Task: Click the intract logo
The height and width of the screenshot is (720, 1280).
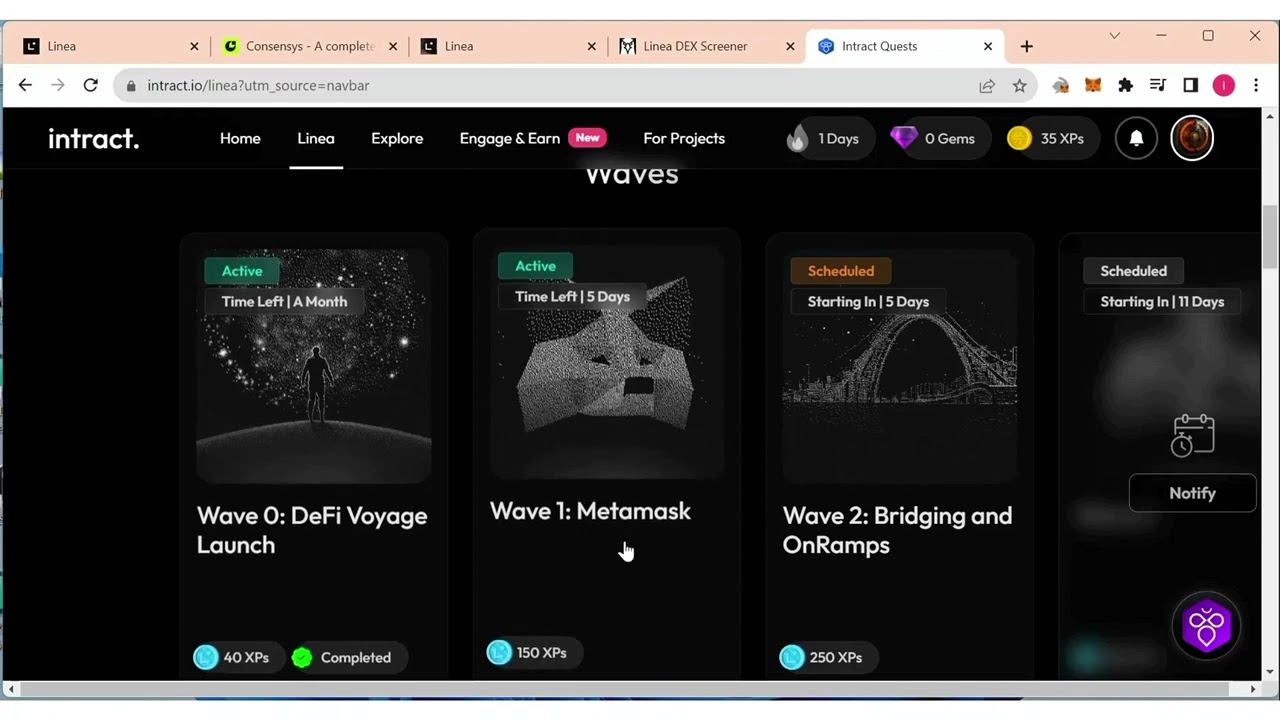Action: point(94,139)
